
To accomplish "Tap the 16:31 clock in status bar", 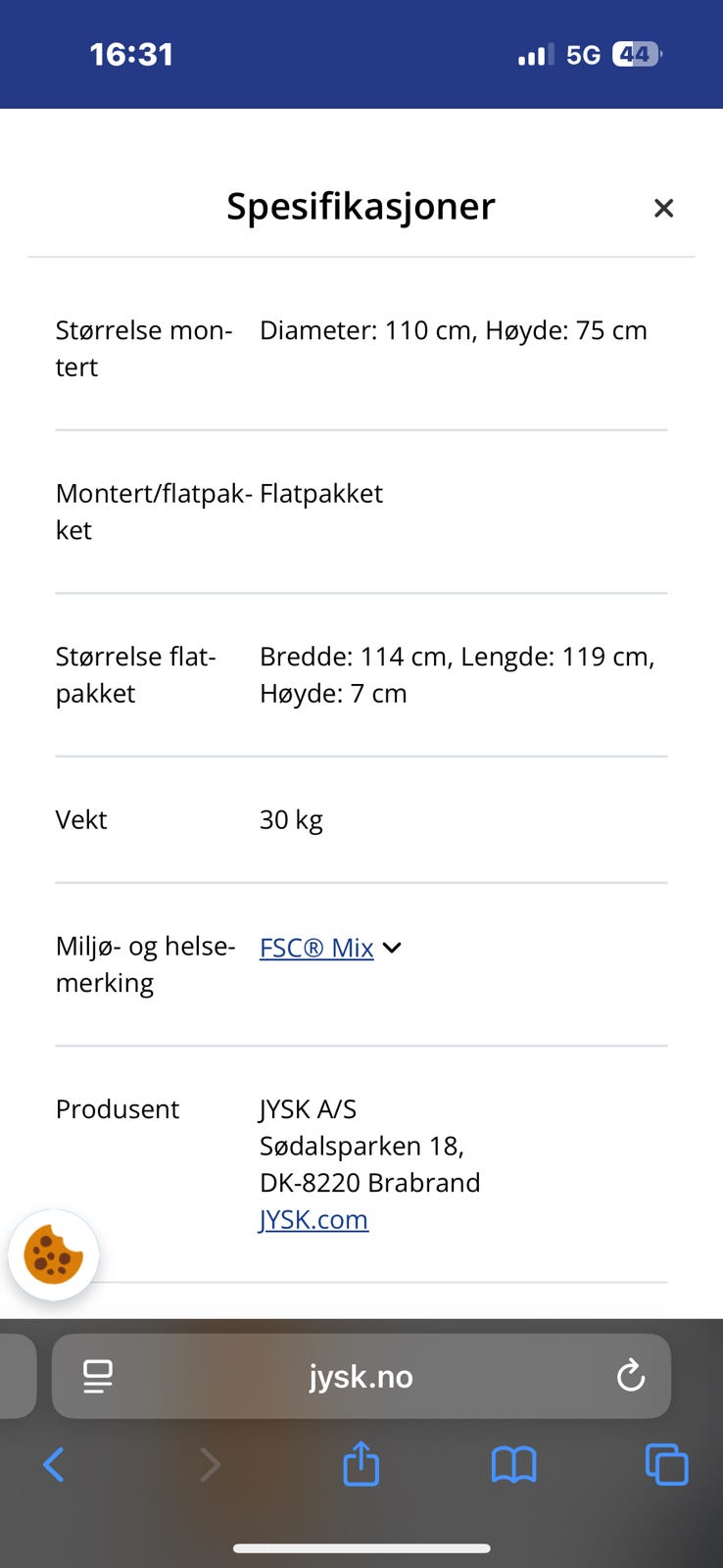I will [131, 54].
